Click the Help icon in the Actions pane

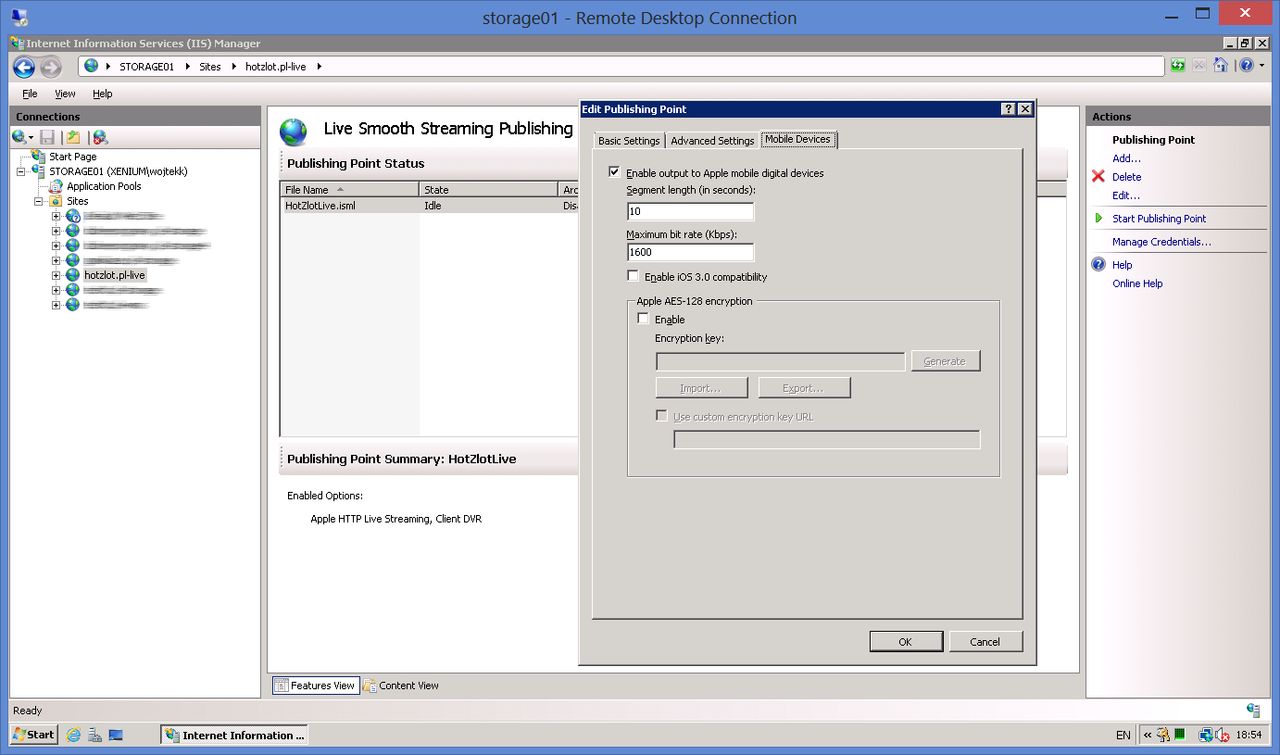[1098, 265]
